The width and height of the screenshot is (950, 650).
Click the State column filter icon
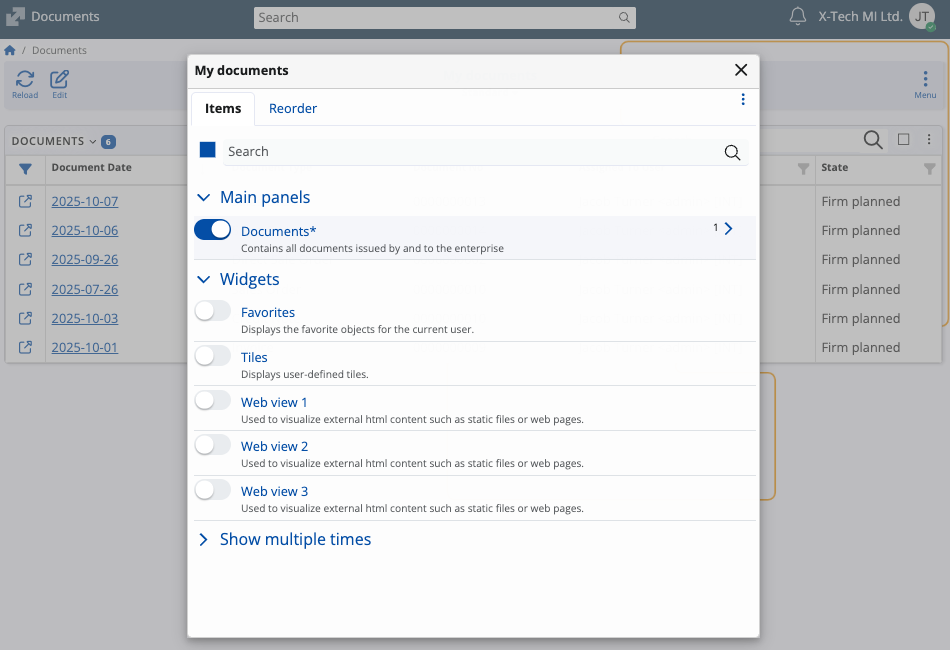[930, 168]
